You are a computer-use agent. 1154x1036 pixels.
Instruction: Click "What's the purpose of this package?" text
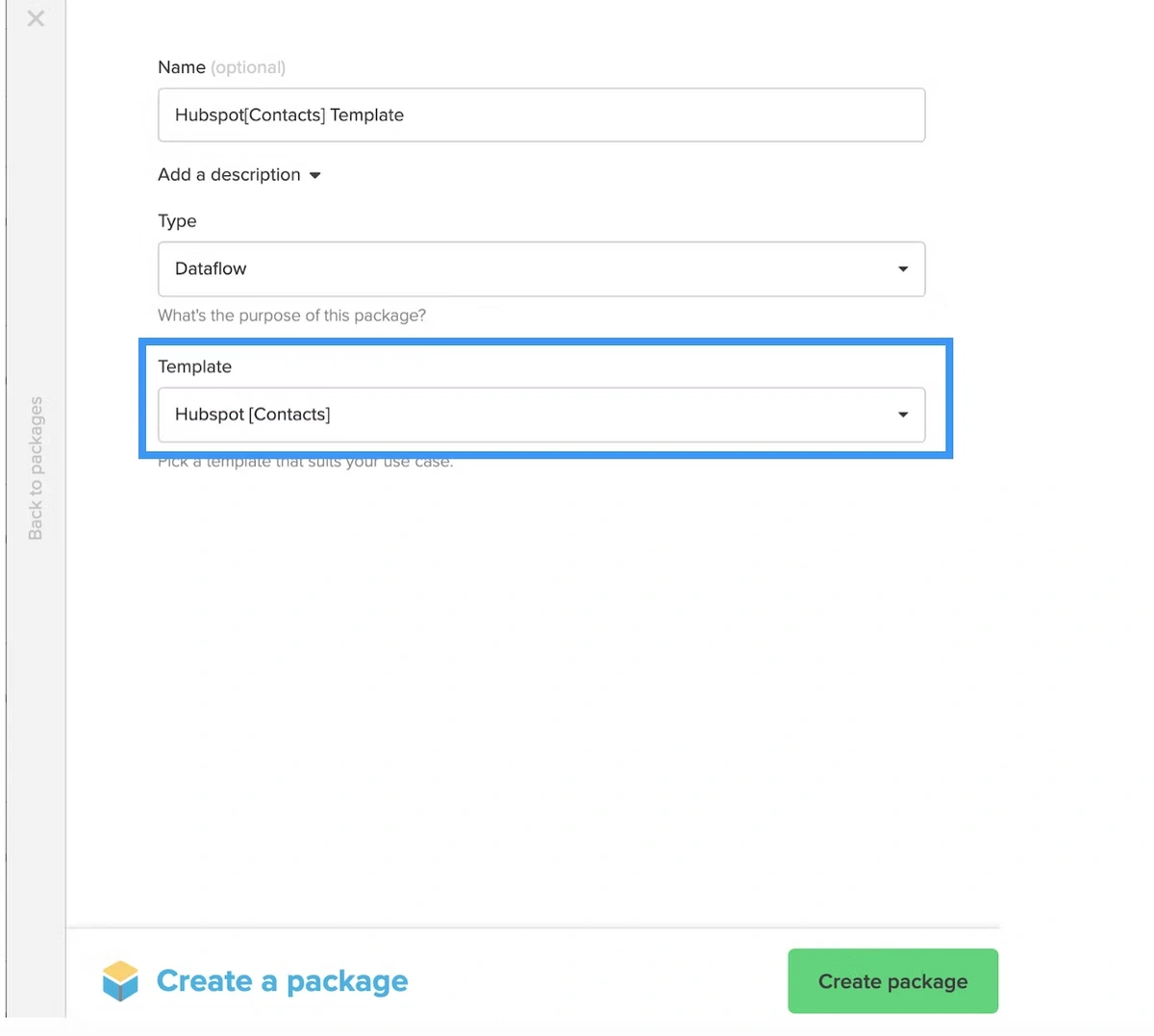[x=291, y=316]
